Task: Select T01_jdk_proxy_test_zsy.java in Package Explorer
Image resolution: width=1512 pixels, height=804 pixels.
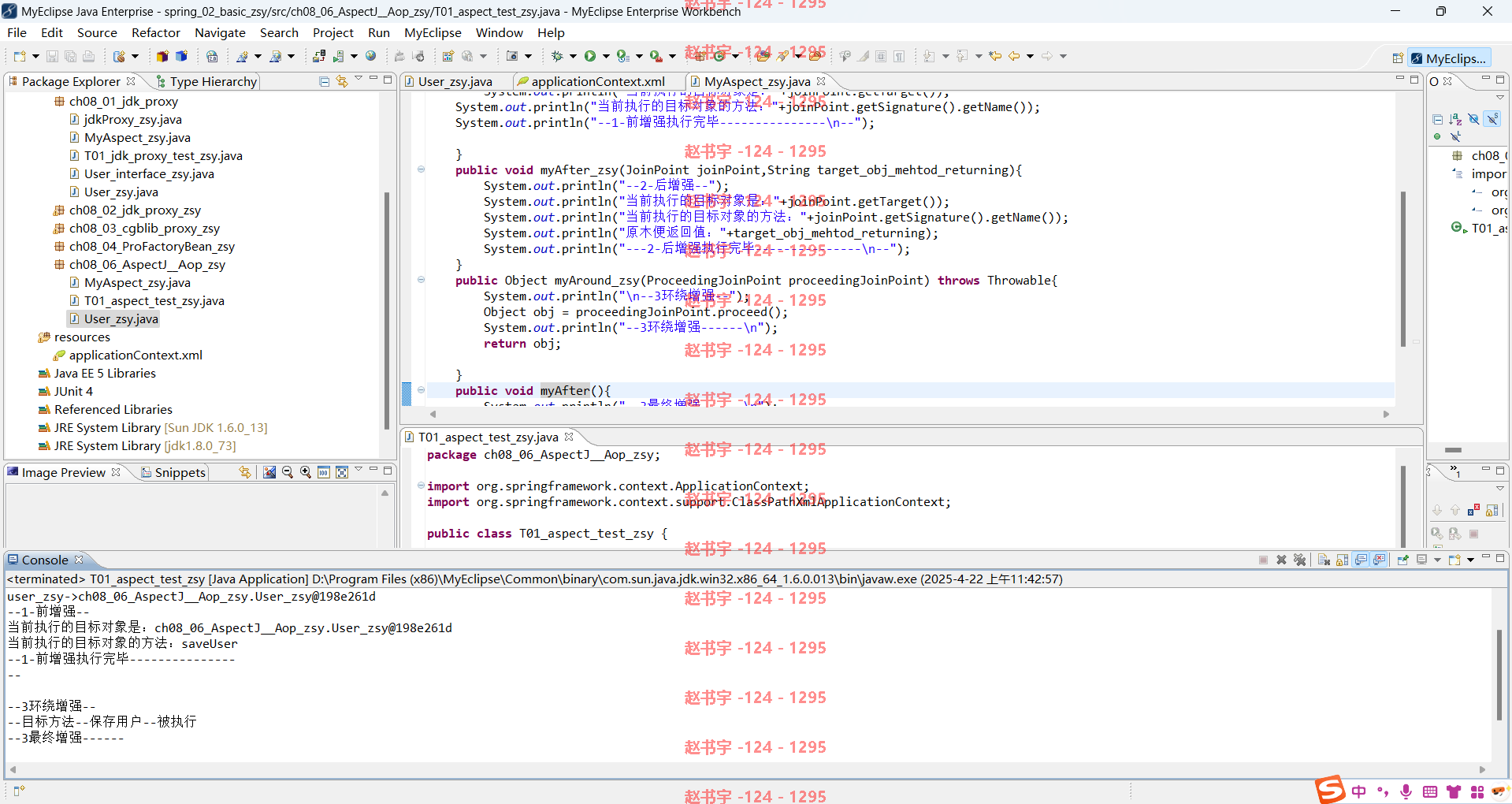Action: [x=163, y=155]
